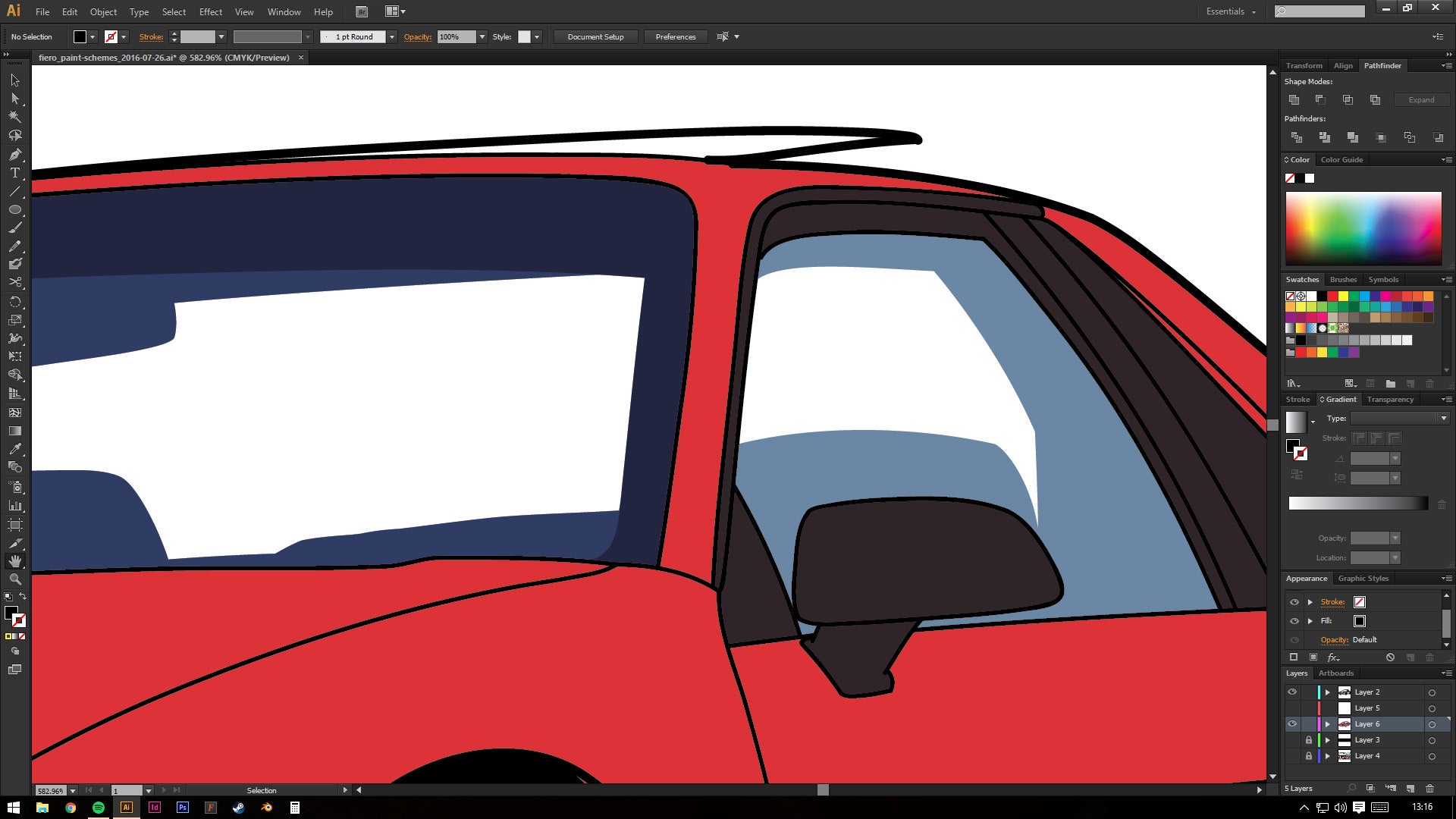Switch to the Align tab
The height and width of the screenshot is (819, 1456).
click(1343, 66)
